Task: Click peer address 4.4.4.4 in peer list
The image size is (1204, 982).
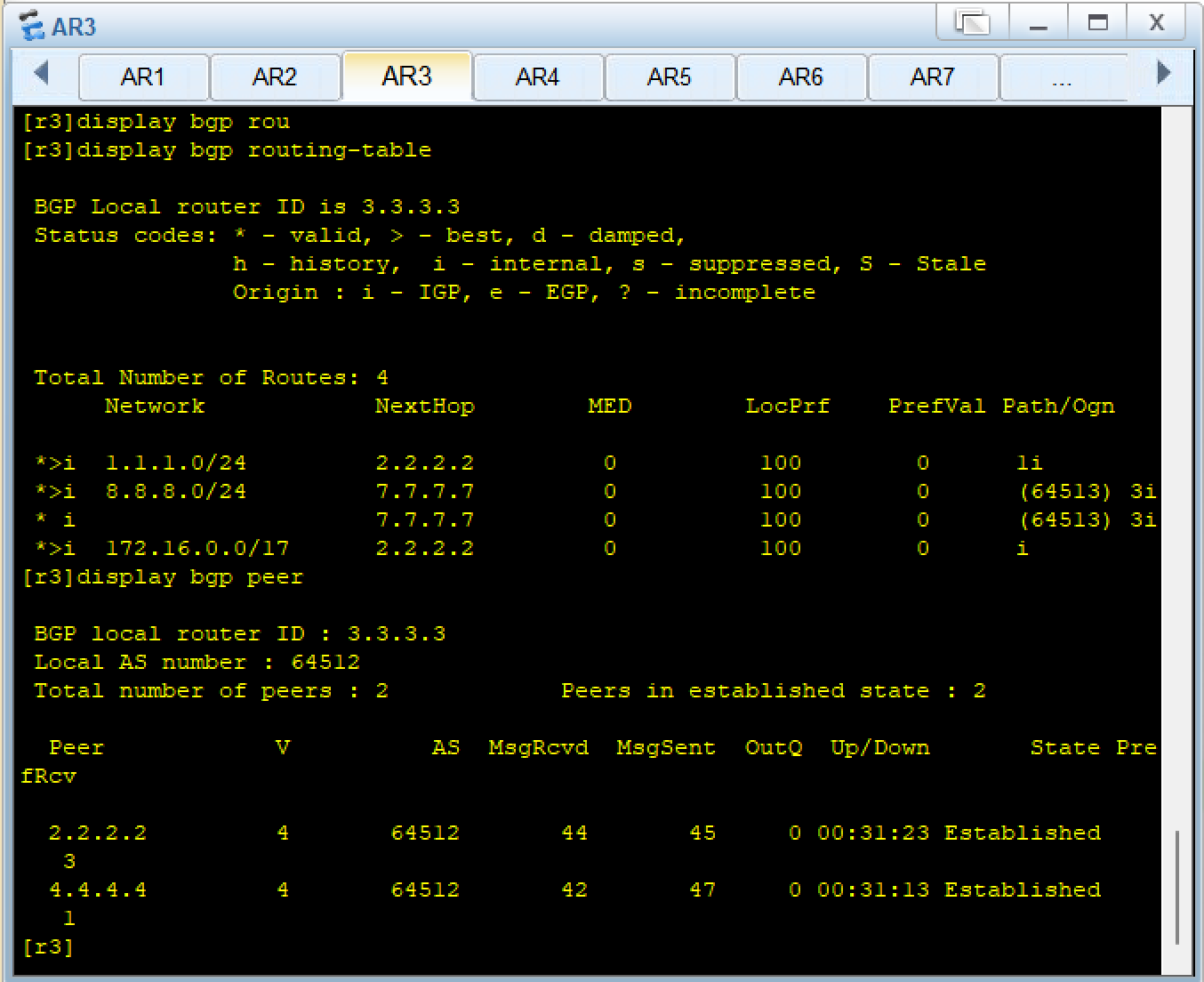Action: click(98, 889)
